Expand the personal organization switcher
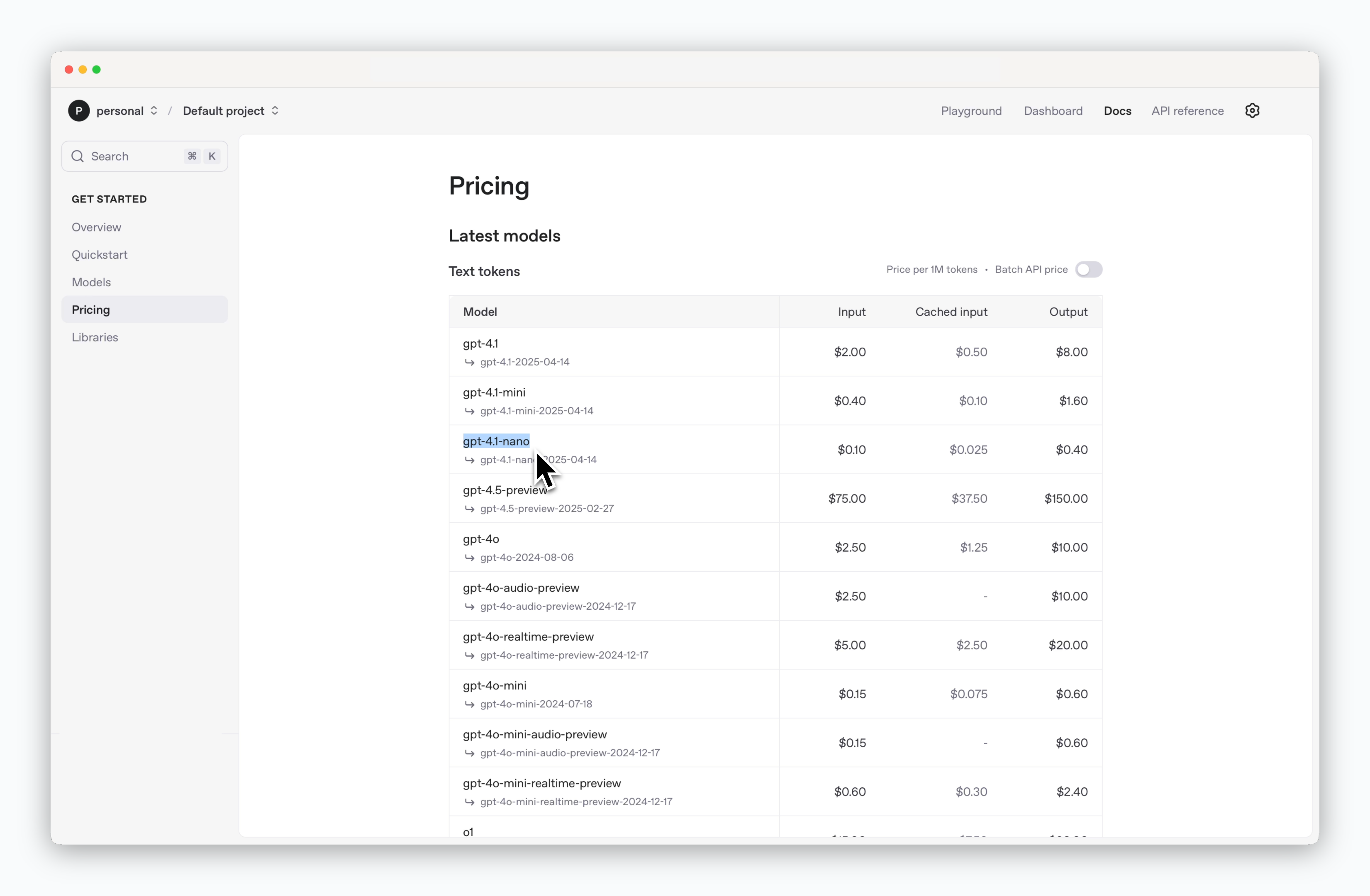This screenshot has height=896, width=1370. (x=154, y=110)
